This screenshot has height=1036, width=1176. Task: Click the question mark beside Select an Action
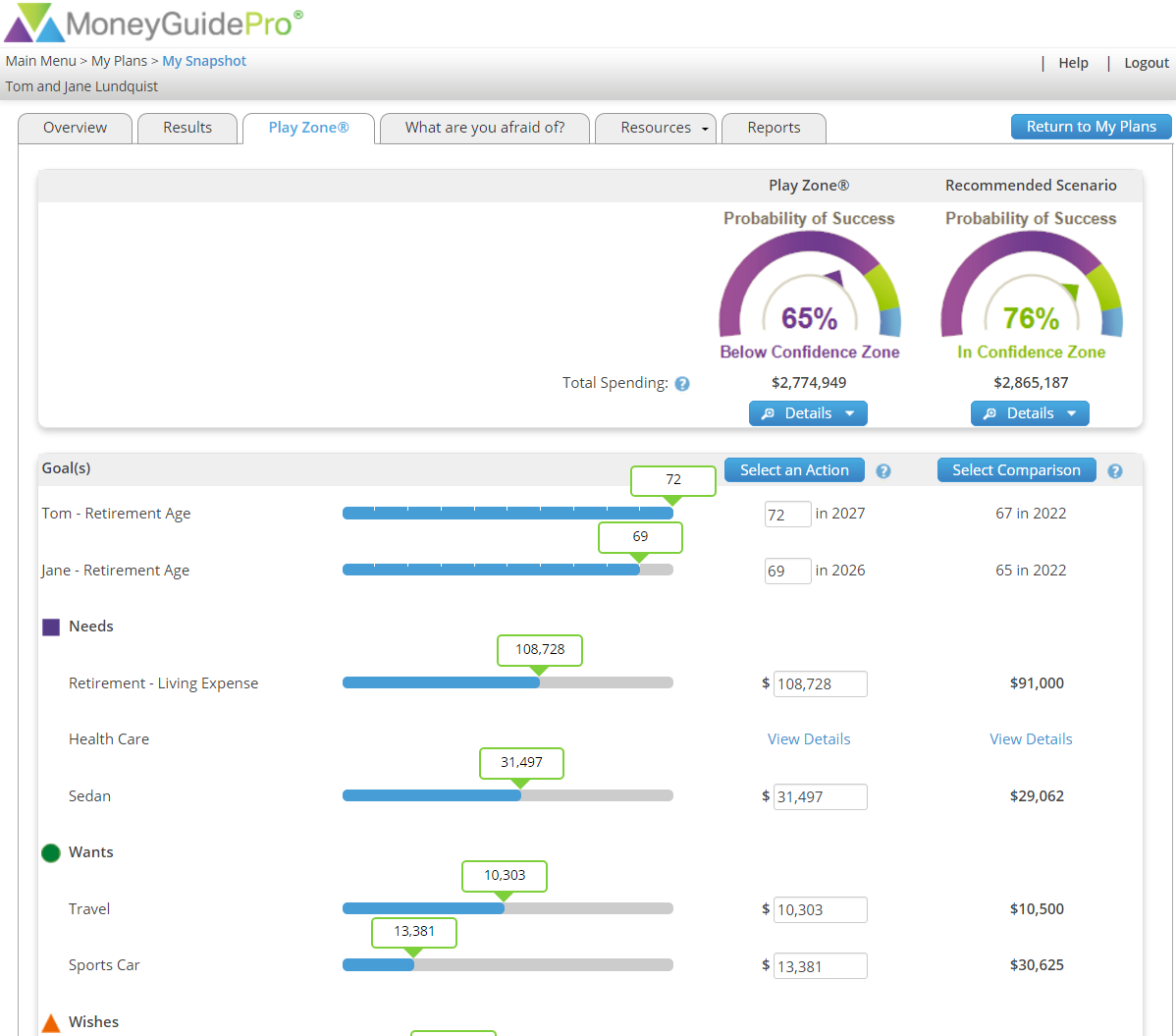(x=883, y=470)
